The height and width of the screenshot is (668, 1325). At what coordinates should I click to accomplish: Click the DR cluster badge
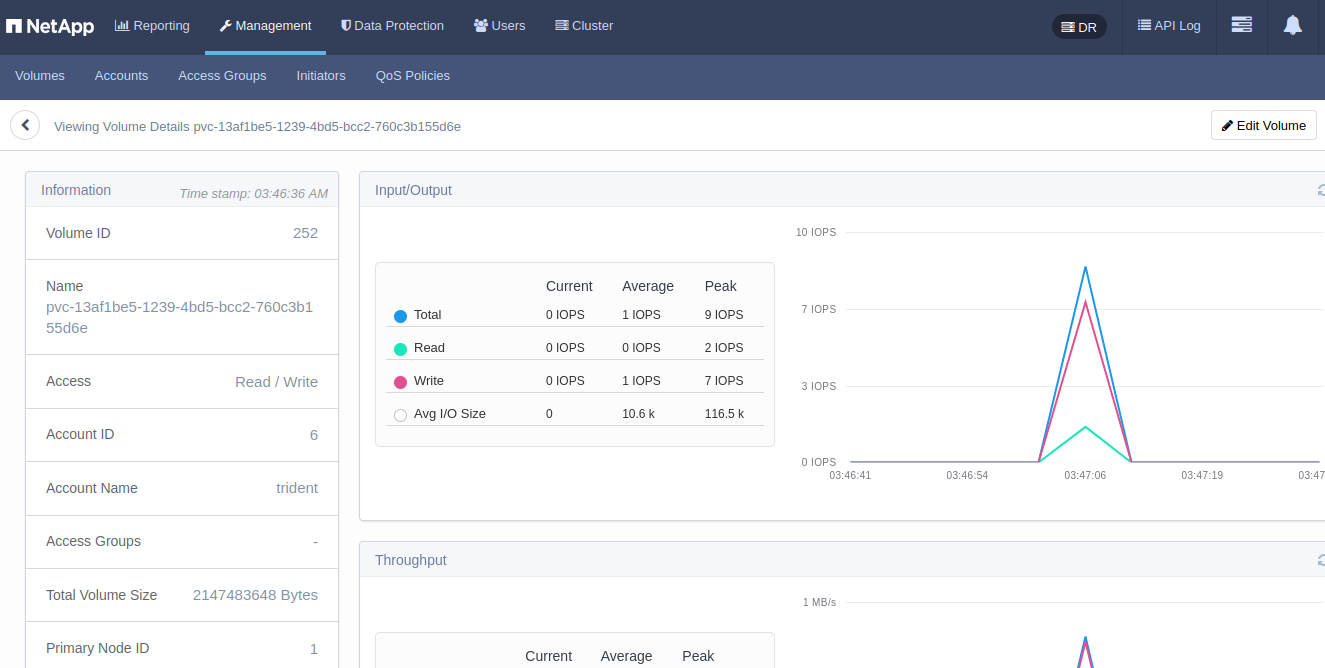click(1079, 27)
